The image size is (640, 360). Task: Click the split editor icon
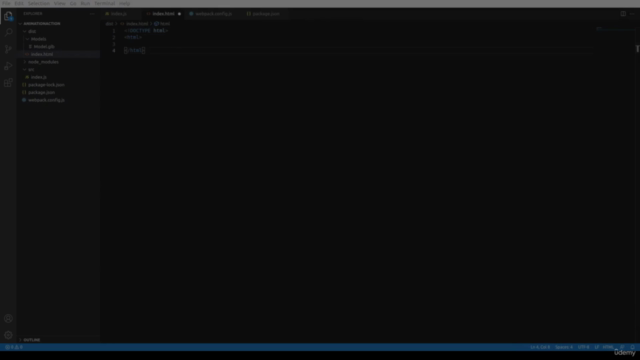[x=623, y=14]
